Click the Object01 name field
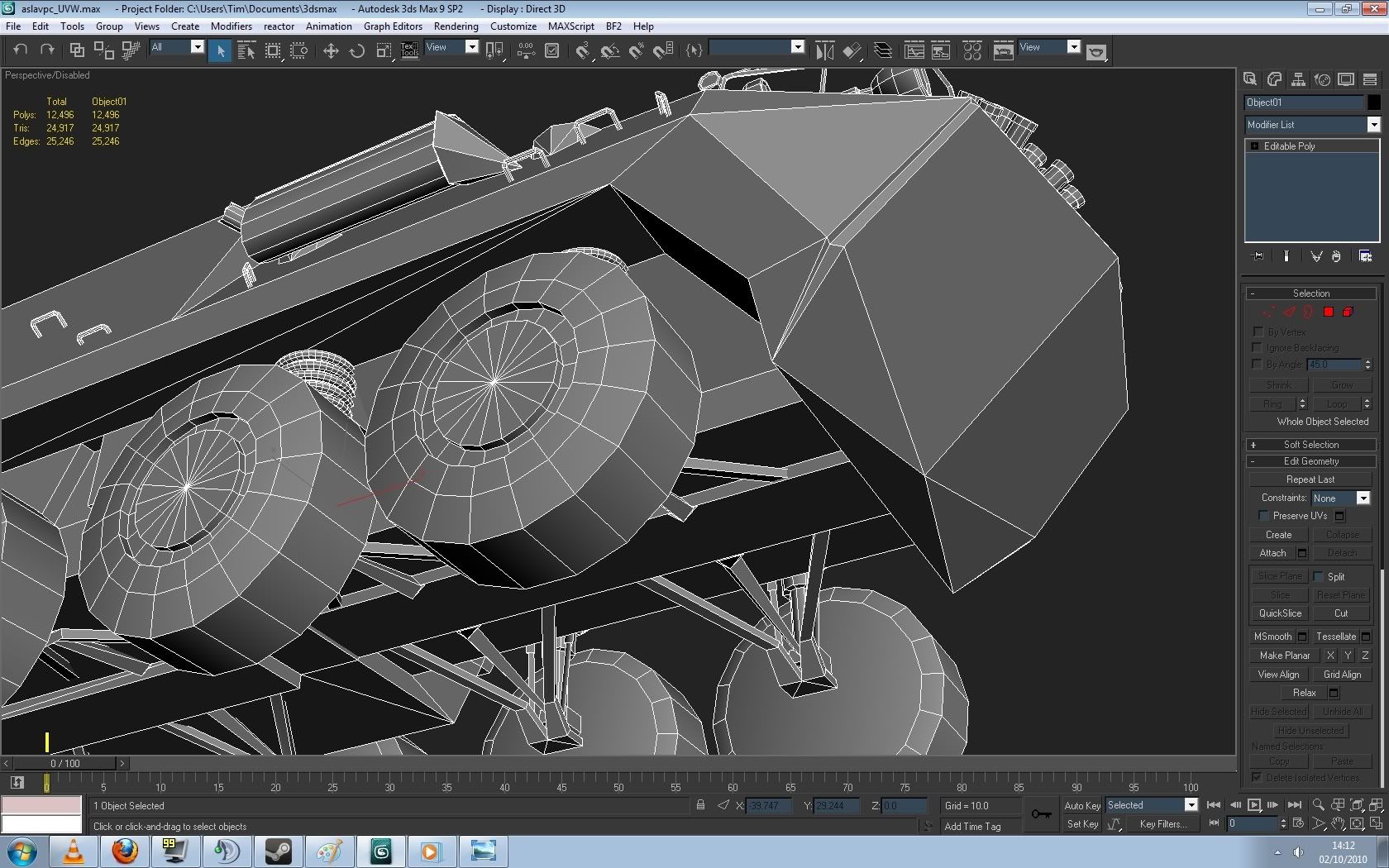The width and height of the screenshot is (1389, 868). (x=1303, y=103)
